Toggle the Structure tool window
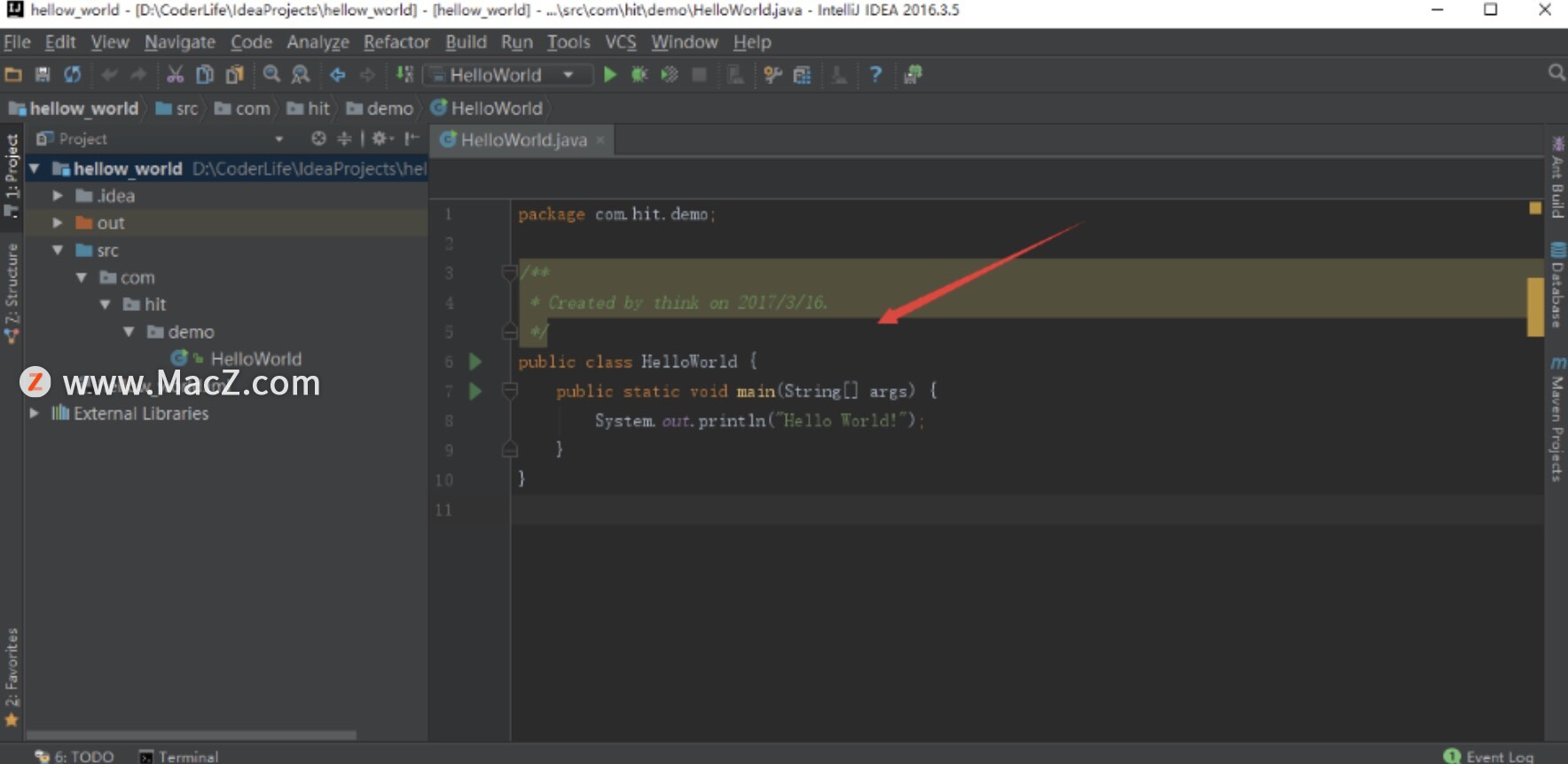 pos(12,292)
